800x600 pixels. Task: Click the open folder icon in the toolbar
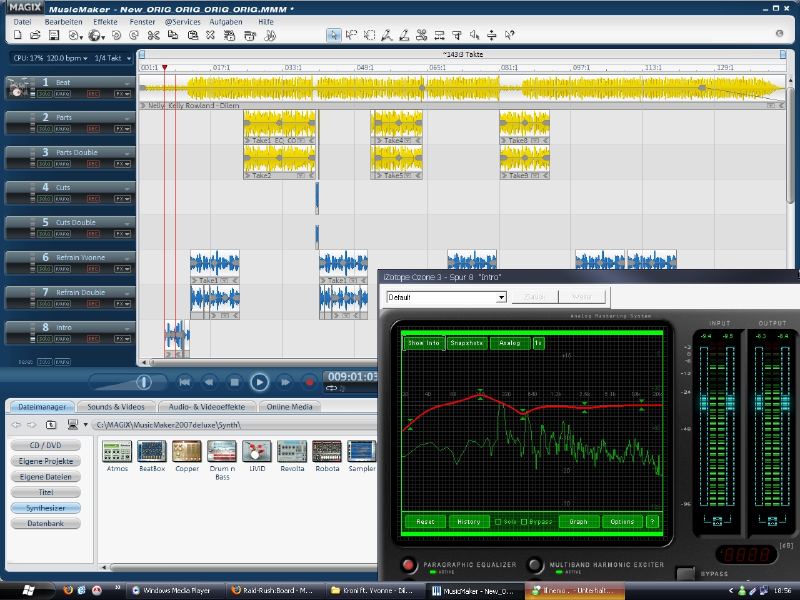pyautogui.click(x=35, y=35)
